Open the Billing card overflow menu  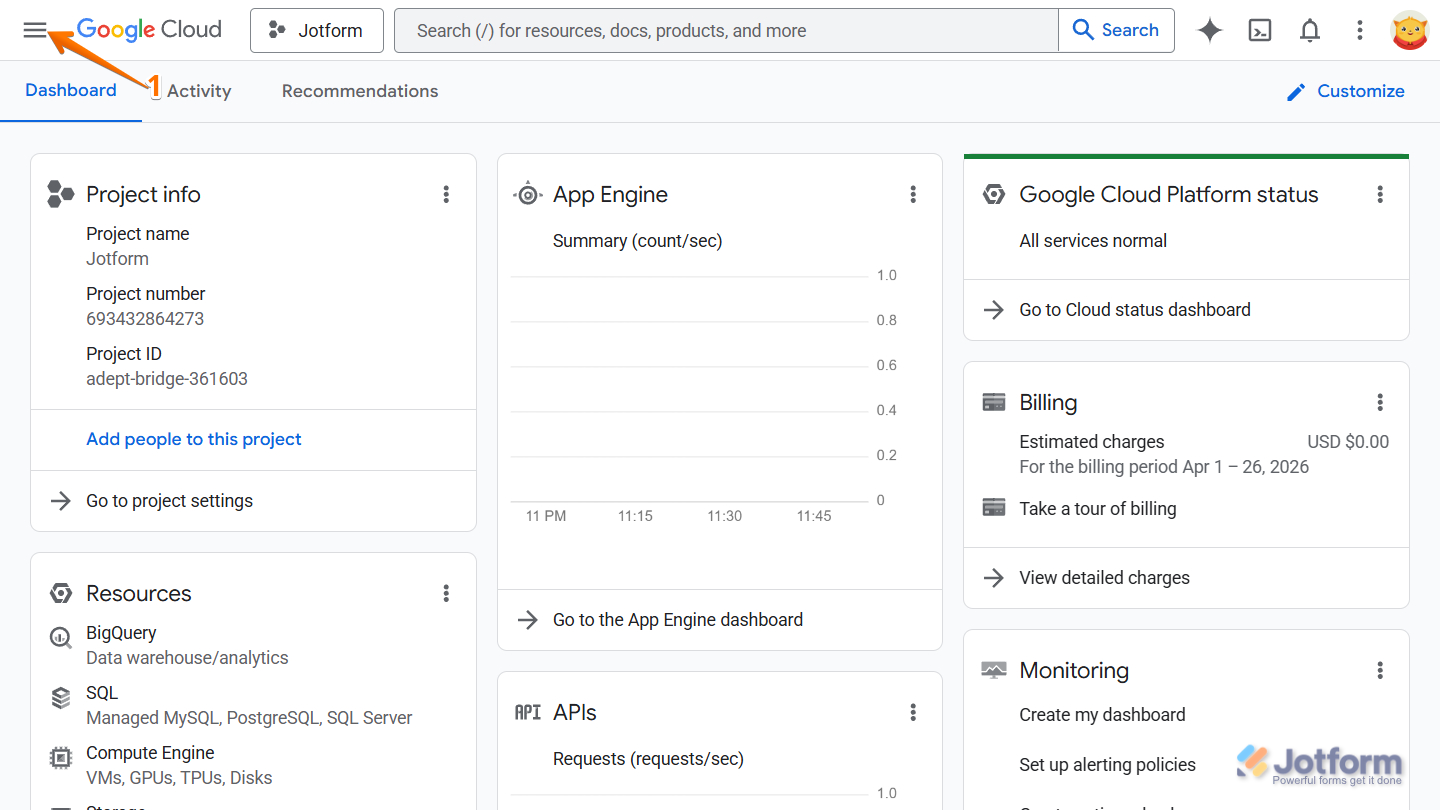tap(1380, 402)
